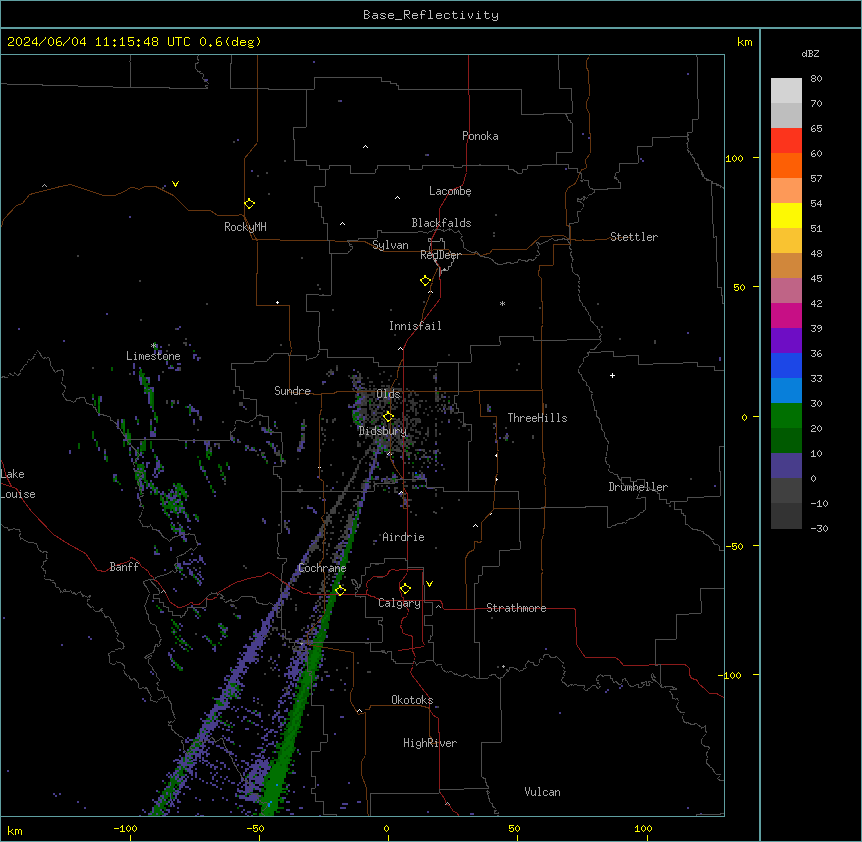Screen dimensions: 862x842
Task: Select the Olds label
Action: tap(388, 394)
